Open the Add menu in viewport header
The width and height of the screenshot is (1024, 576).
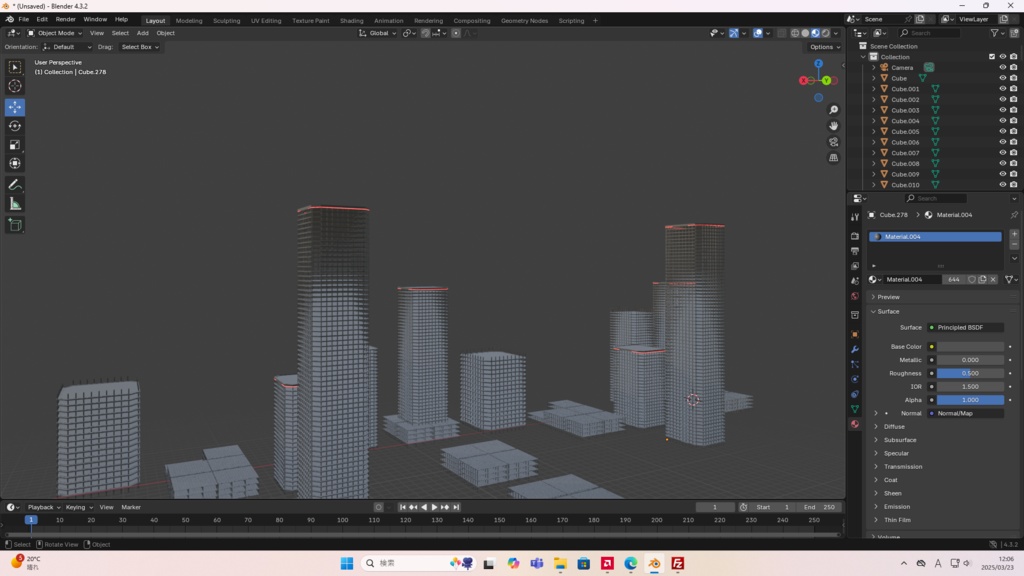click(x=142, y=33)
